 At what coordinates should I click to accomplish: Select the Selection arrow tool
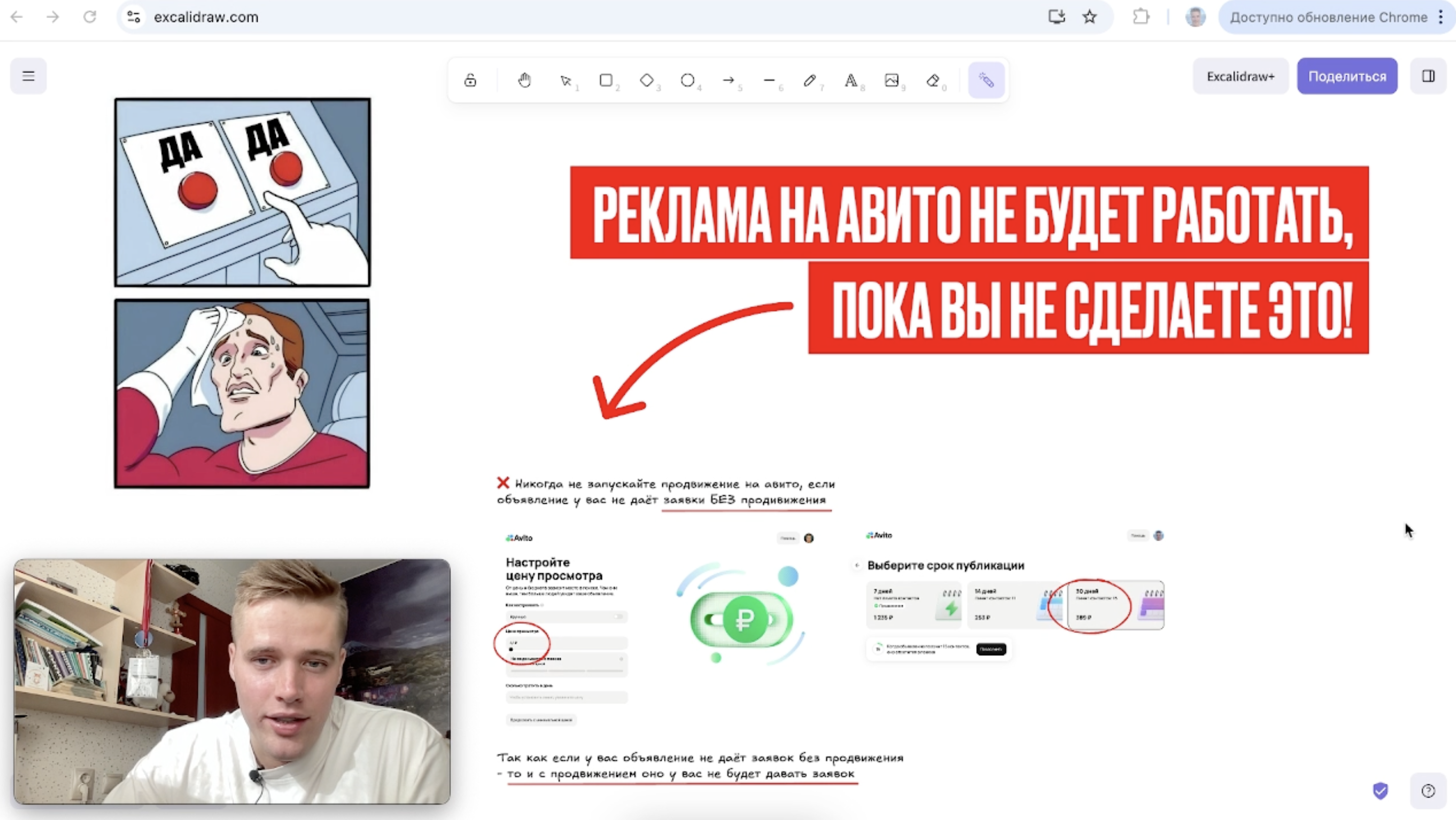[566, 80]
